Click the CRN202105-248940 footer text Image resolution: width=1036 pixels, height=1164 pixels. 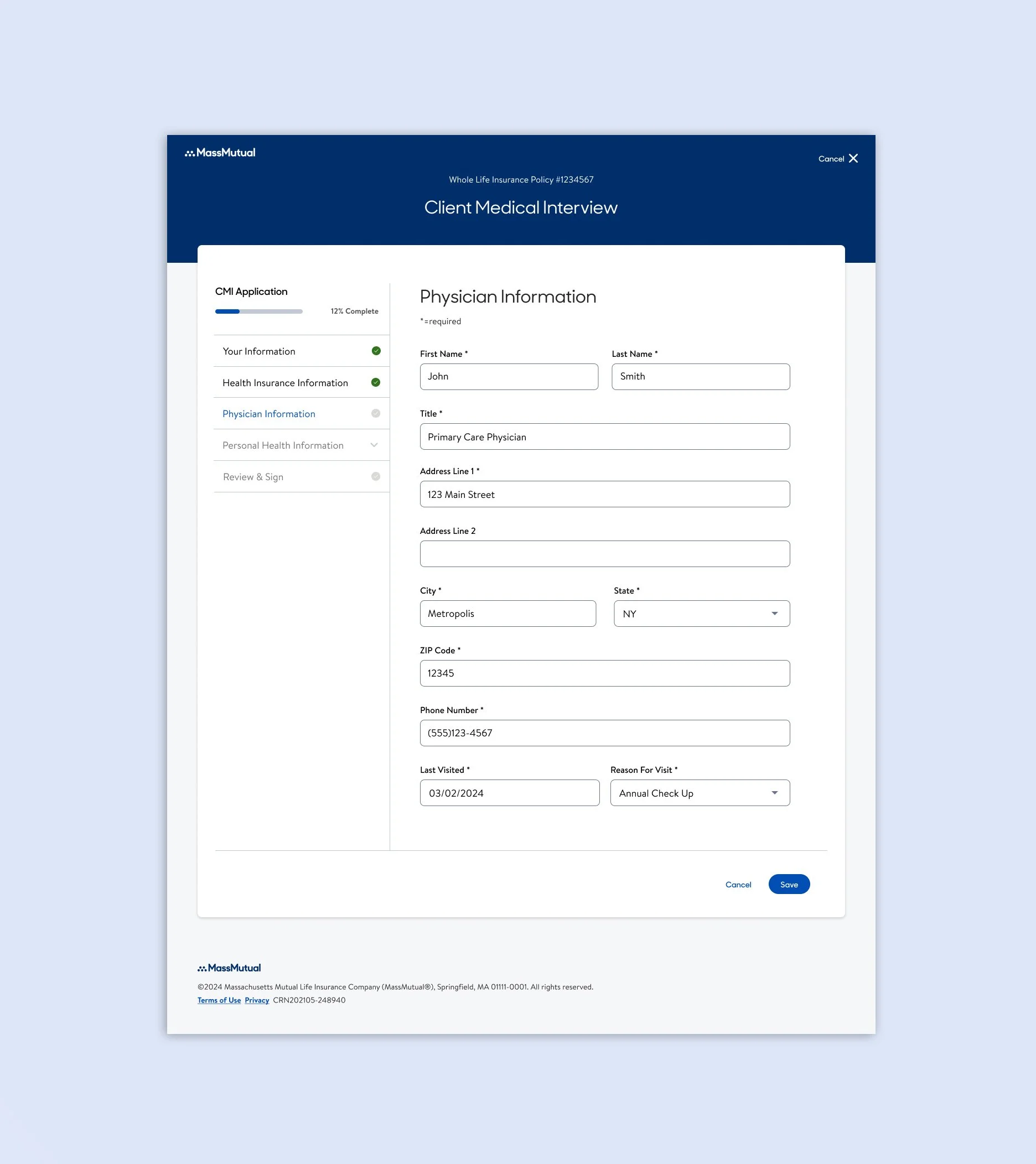309,1000
